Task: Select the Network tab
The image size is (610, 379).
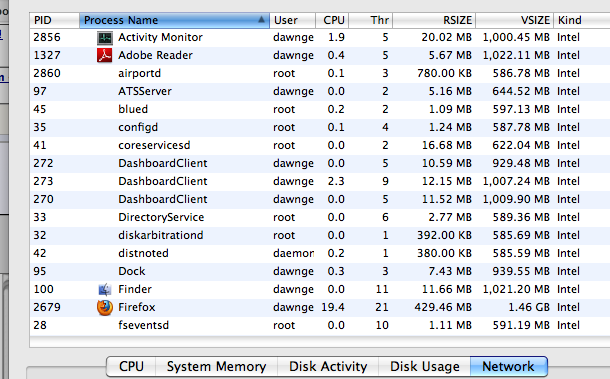Action: [x=508, y=367]
